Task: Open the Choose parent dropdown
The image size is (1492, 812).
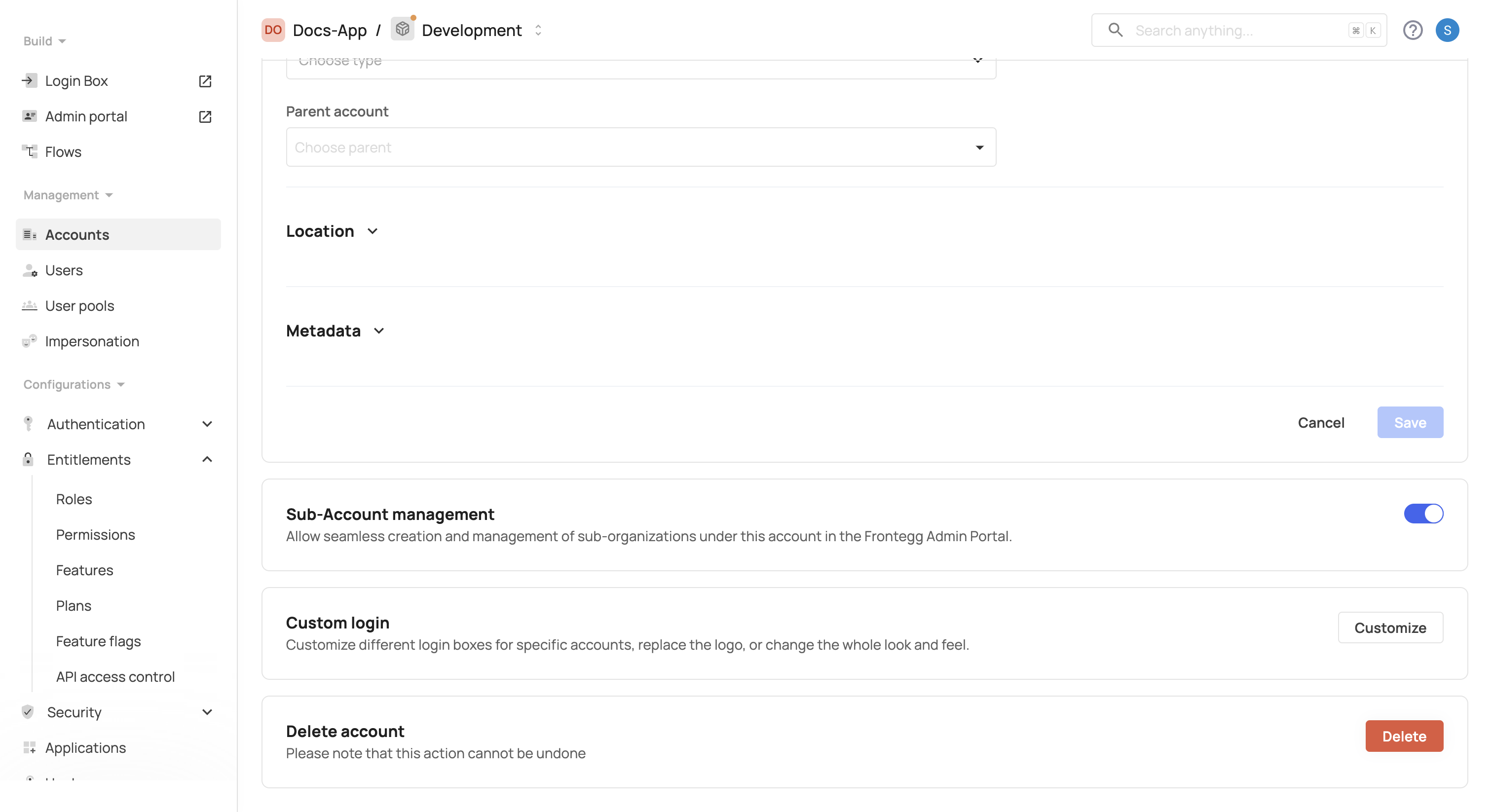Action: pyautogui.click(x=640, y=147)
